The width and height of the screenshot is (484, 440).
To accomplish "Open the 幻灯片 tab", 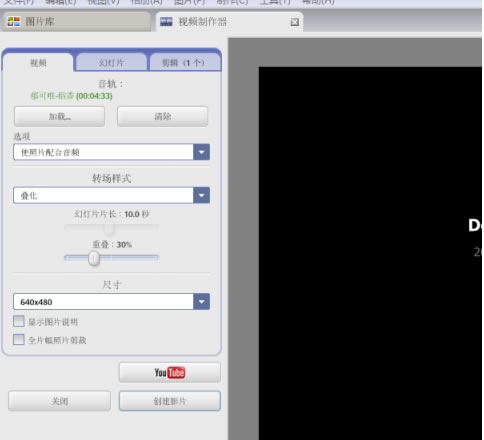I will click(111, 63).
